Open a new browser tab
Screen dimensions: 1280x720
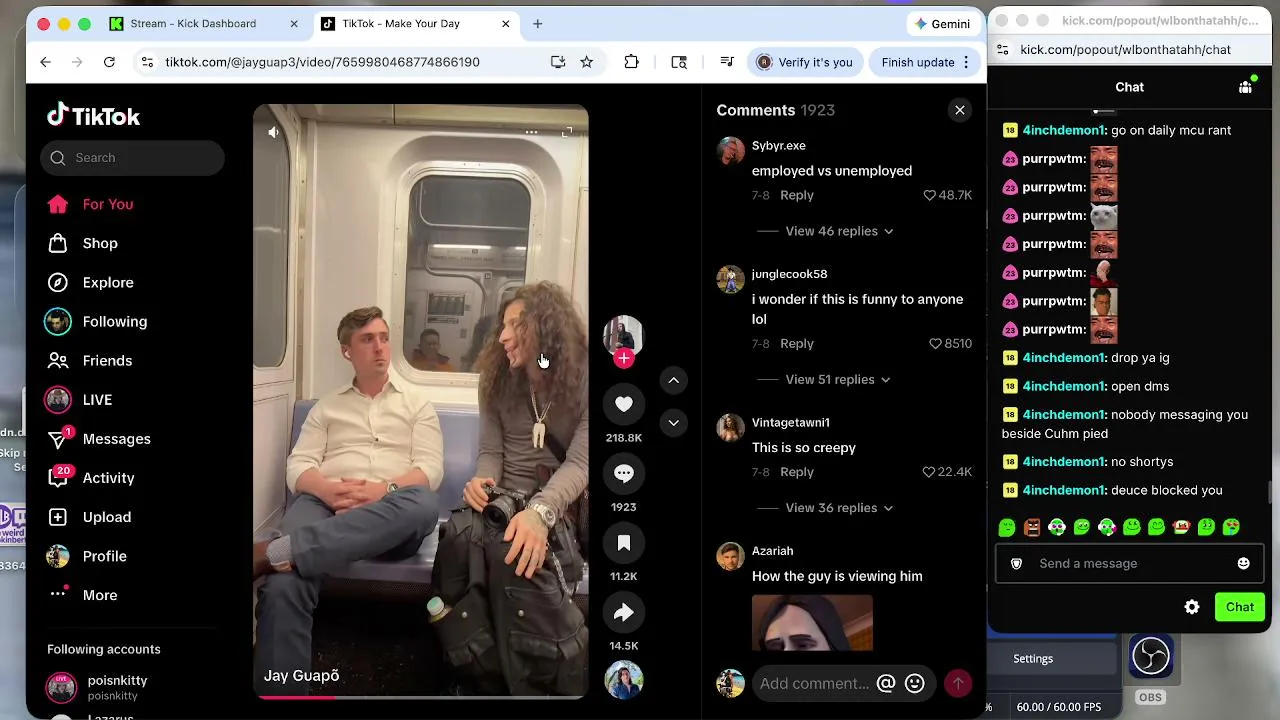[537, 24]
